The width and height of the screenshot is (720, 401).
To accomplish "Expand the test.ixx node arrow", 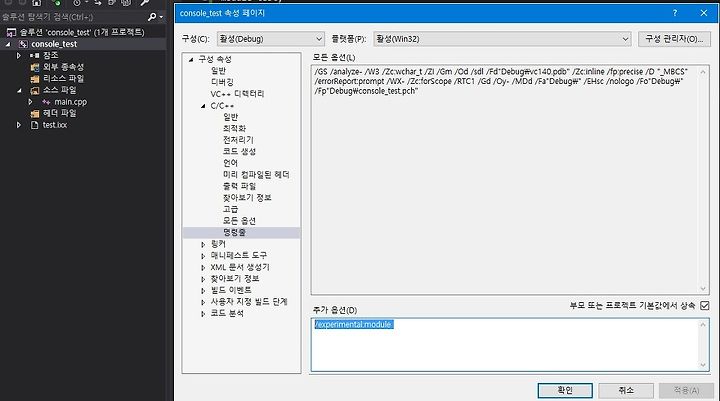I will coord(19,125).
